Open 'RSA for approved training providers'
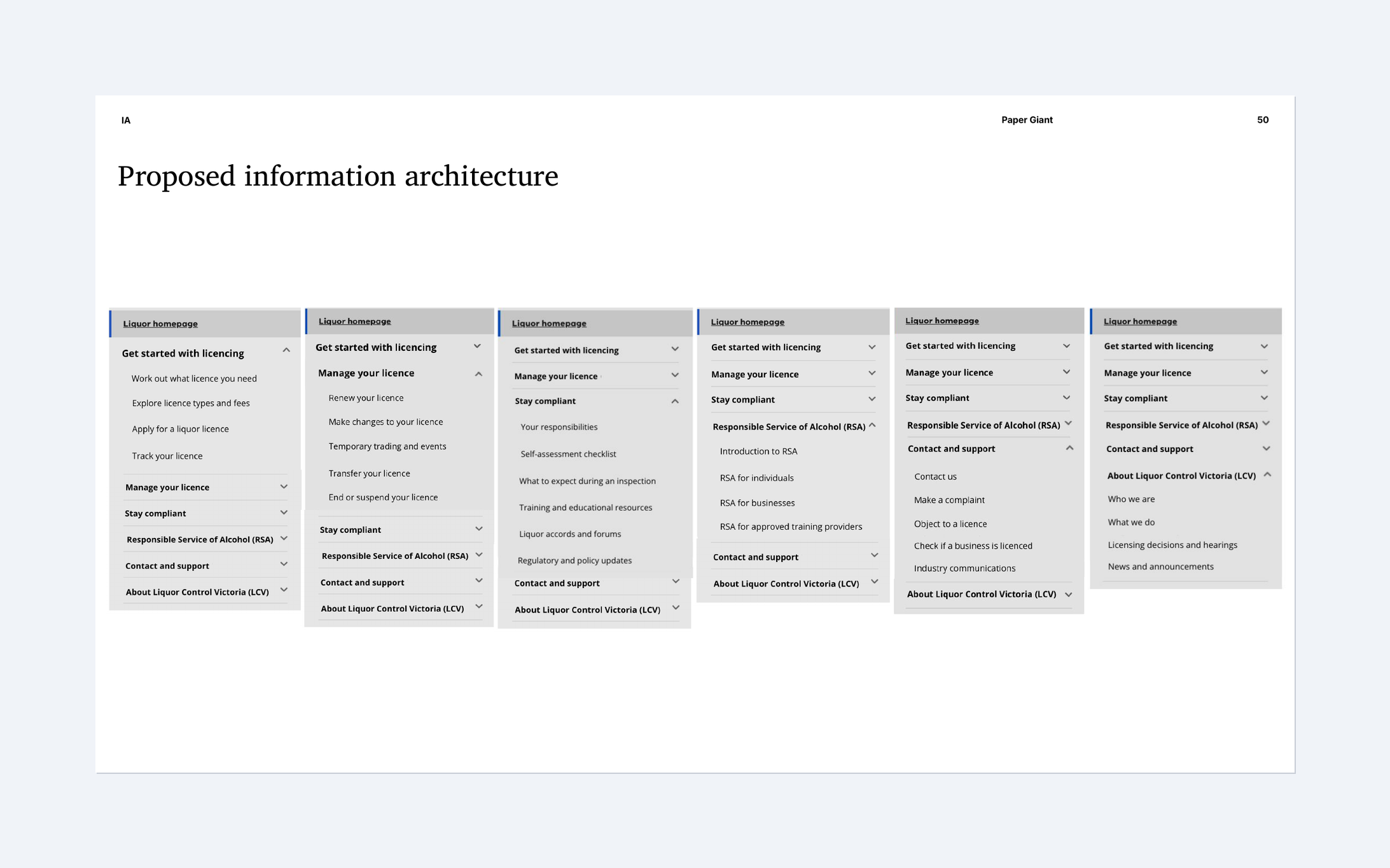Screen dimensions: 1390x868 point(791,526)
